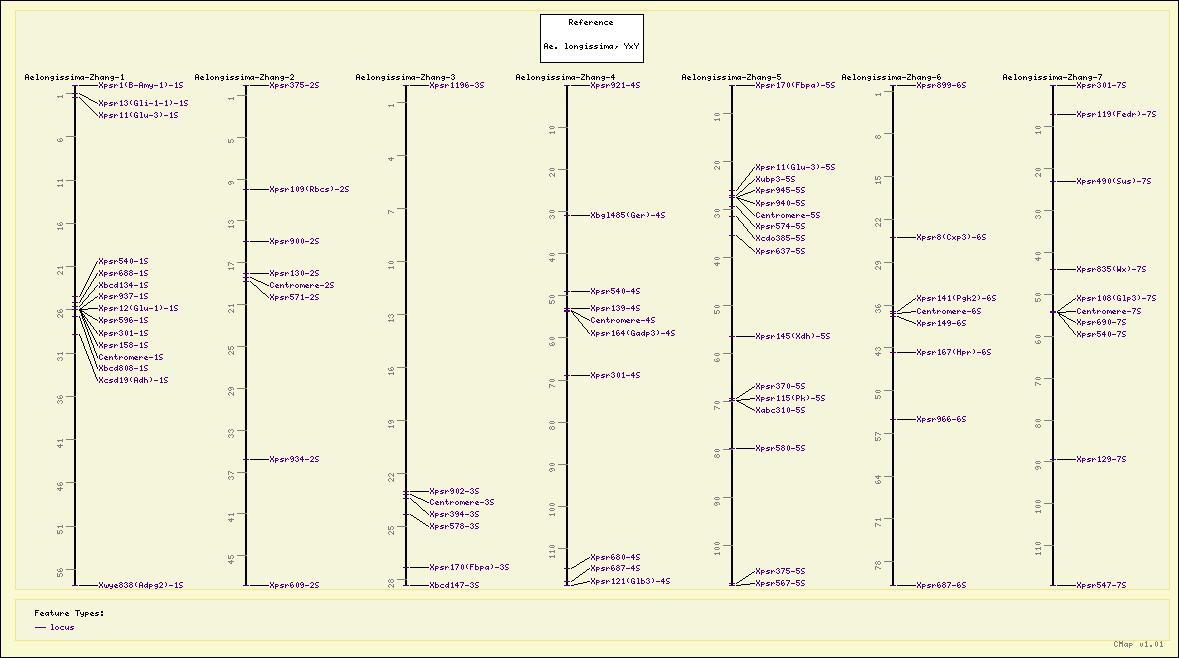Select the Aelongissima-Zhang-7 map title
This screenshot has width=1179, height=658.
(x=1052, y=77)
